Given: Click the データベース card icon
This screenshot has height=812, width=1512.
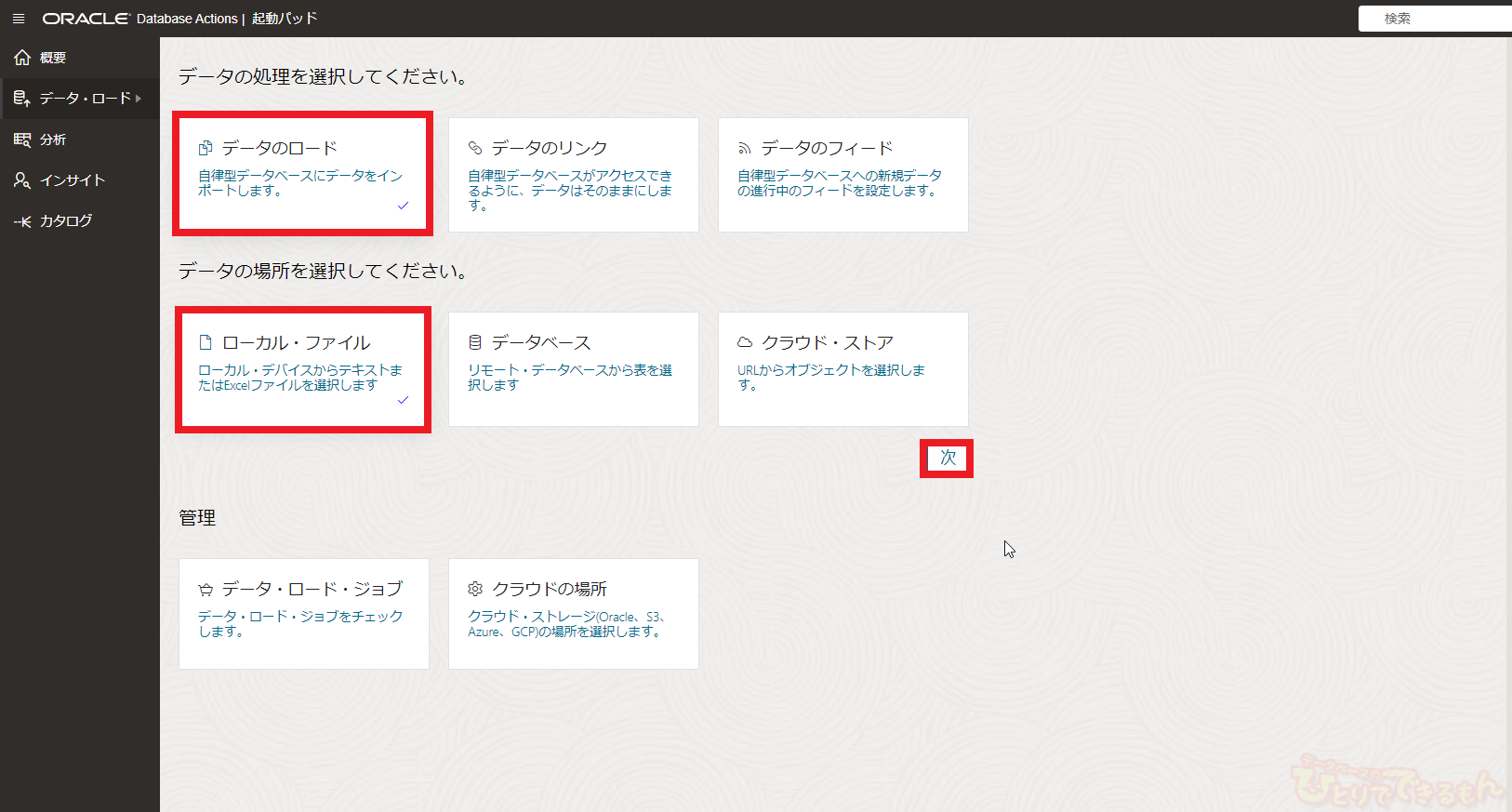Looking at the screenshot, I should (475, 342).
